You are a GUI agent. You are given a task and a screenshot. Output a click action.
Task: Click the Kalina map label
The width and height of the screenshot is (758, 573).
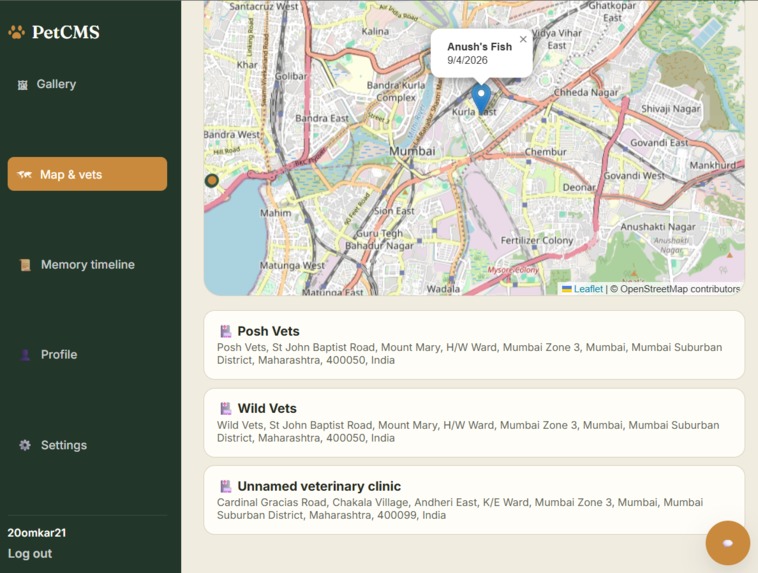375,31
